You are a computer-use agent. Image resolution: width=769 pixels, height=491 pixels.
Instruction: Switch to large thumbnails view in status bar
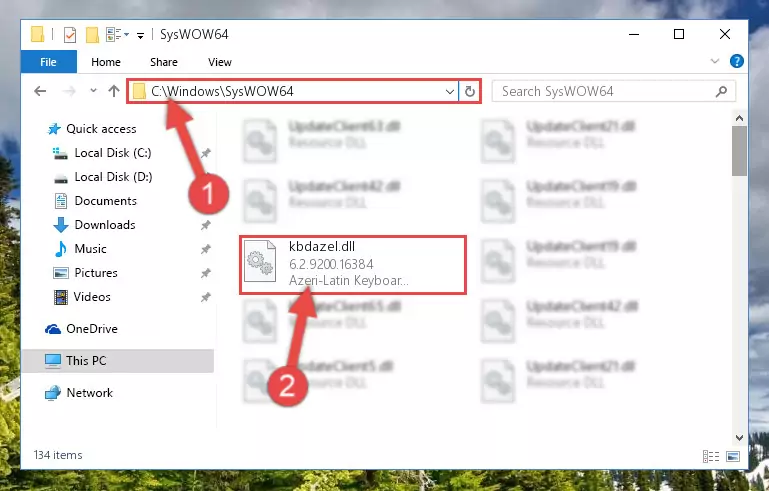[x=733, y=456]
